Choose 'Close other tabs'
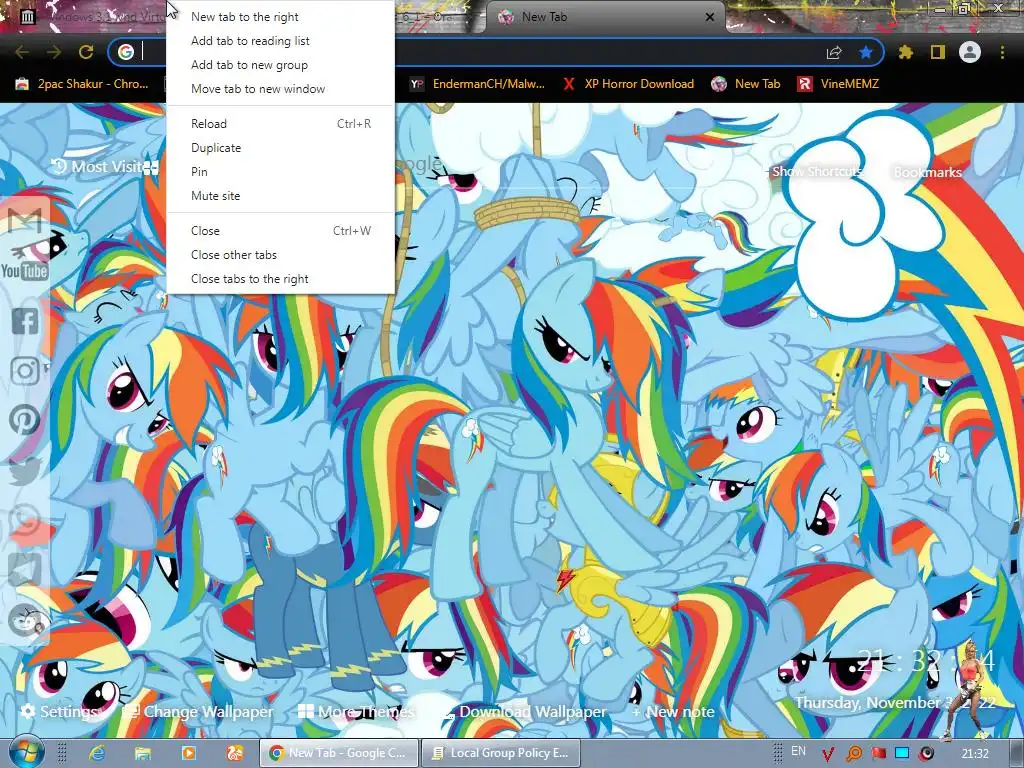Image resolution: width=1024 pixels, height=768 pixels. click(280, 255)
